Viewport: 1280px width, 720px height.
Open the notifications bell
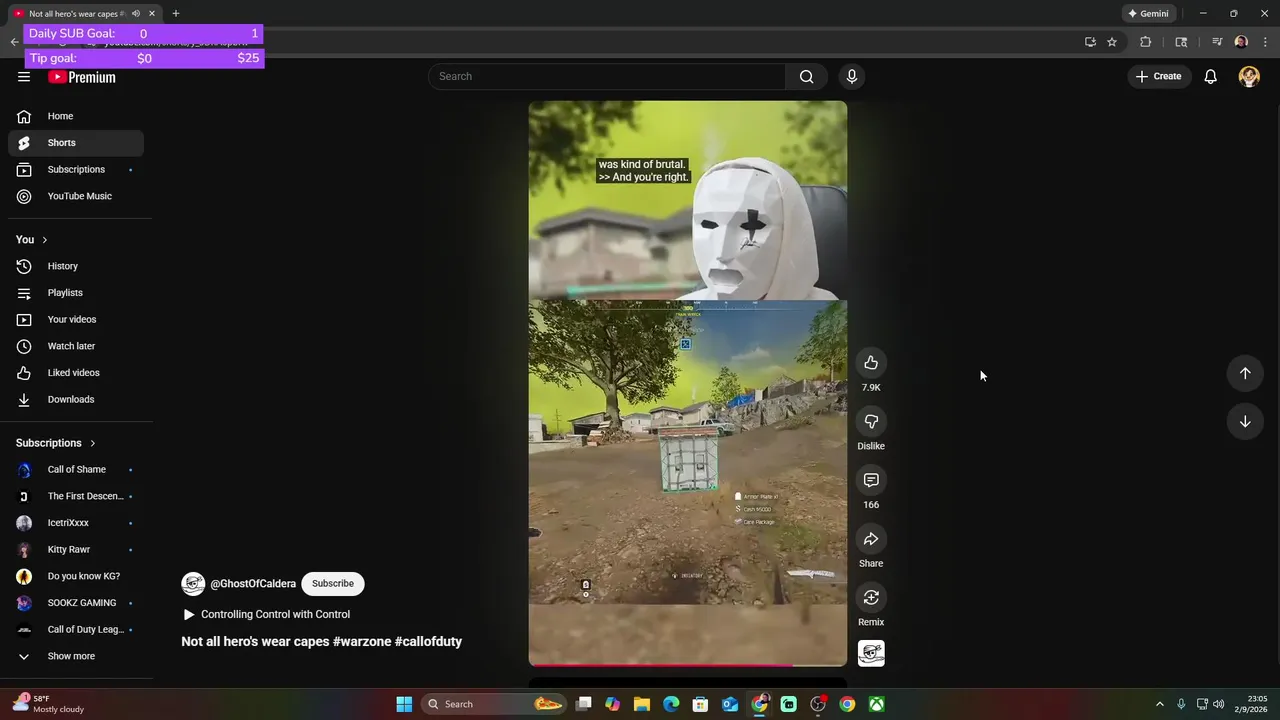(x=1210, y=76)
